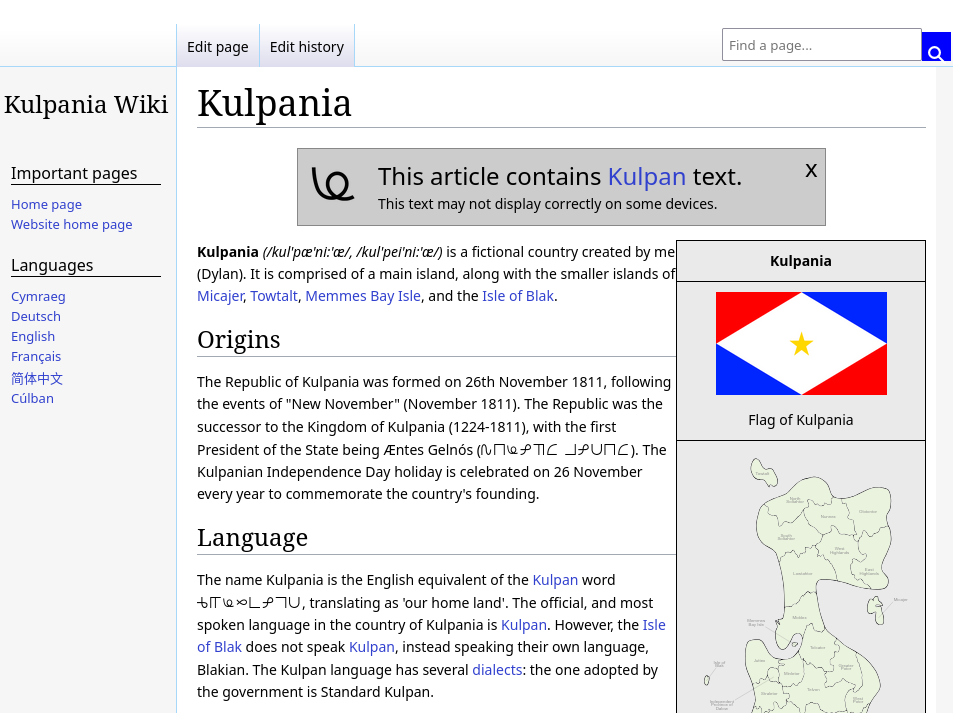Switch to the Edit page tab
953x713 pixels.
click(217, 46)
